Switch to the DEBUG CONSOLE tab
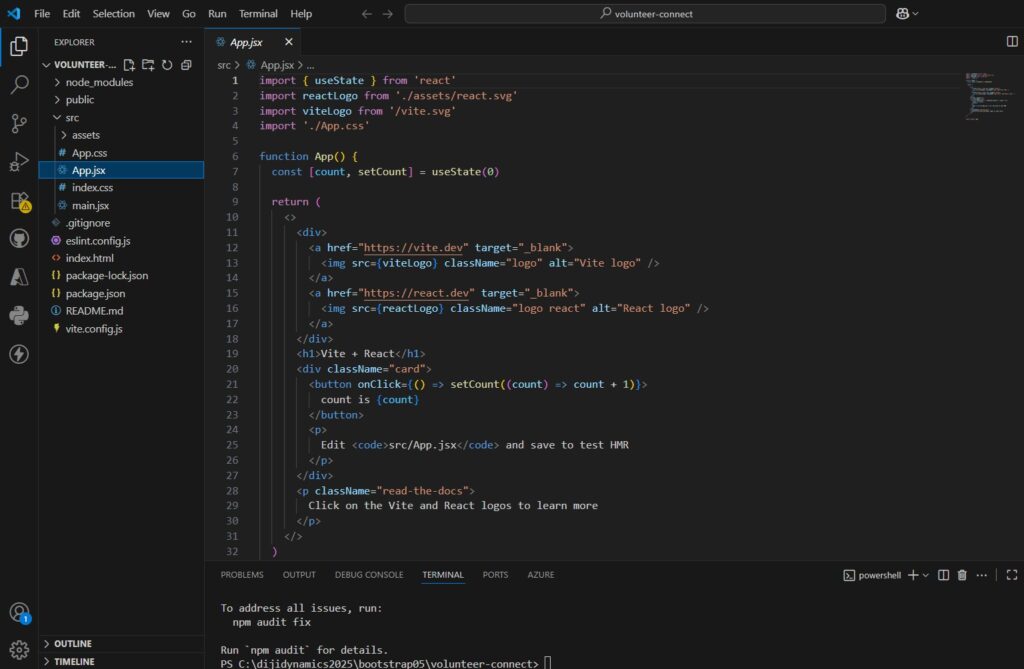Viewport: 1024px width, 669px height. (x=369, y=575)
